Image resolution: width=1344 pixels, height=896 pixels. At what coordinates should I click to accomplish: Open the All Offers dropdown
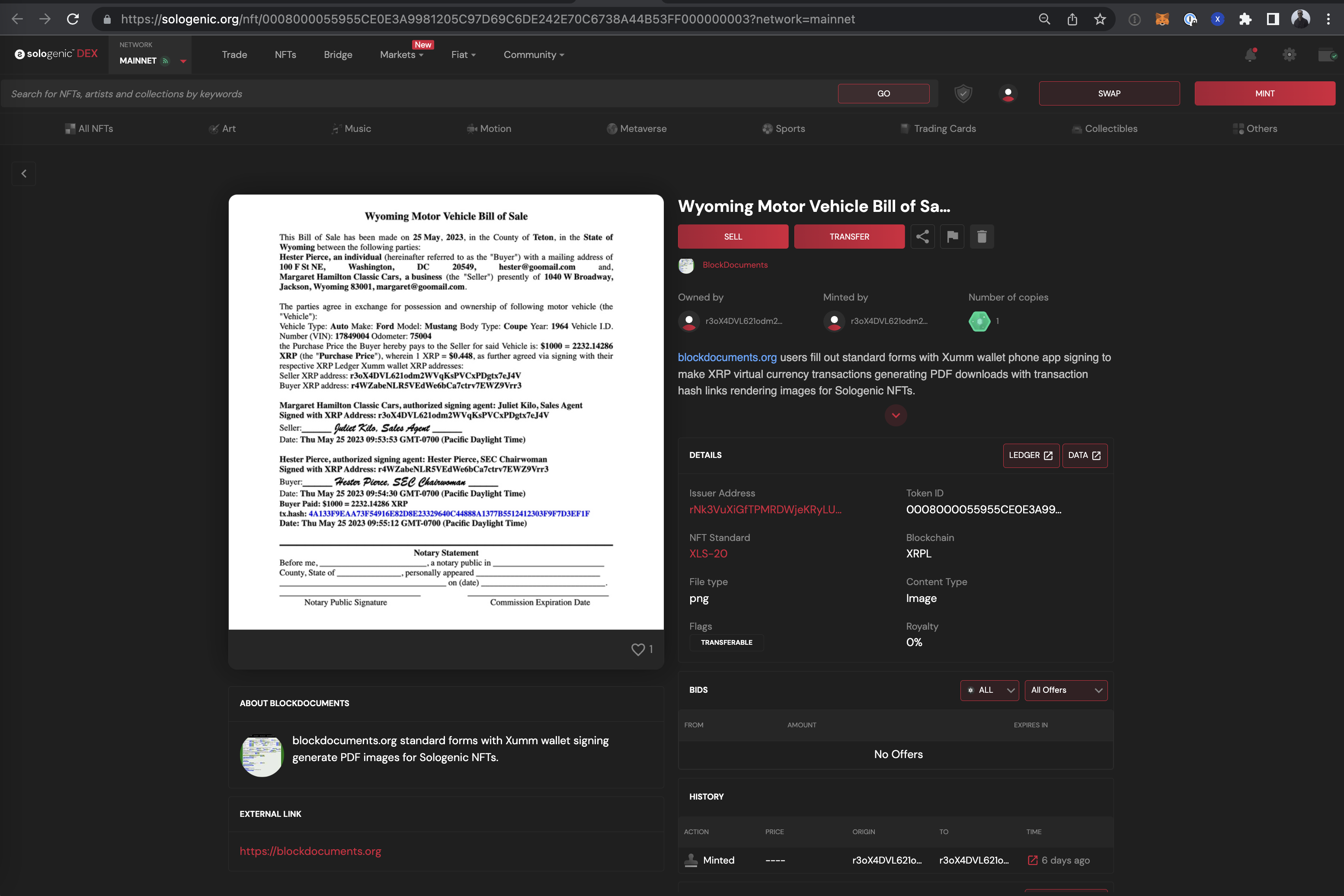(1066, 690)
